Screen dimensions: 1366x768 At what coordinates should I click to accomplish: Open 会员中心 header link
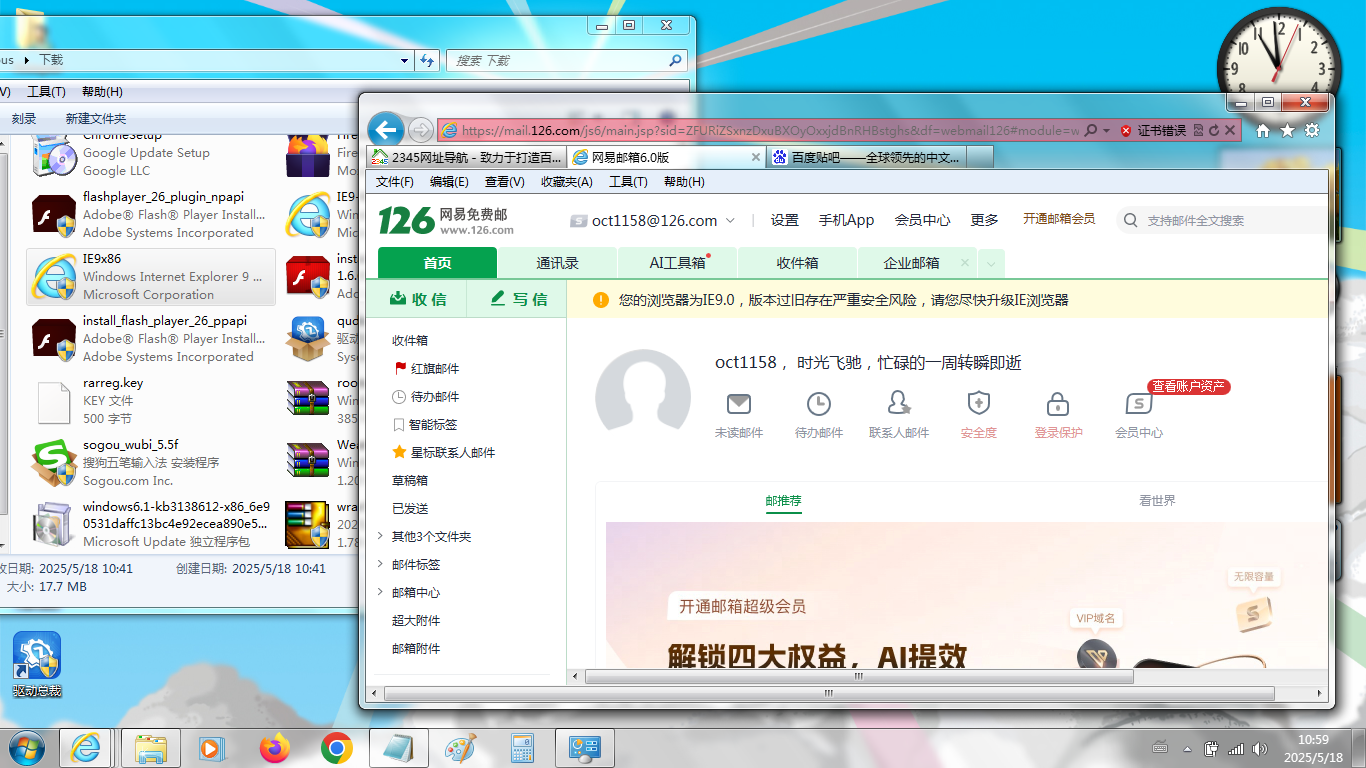tap(923, 220)
